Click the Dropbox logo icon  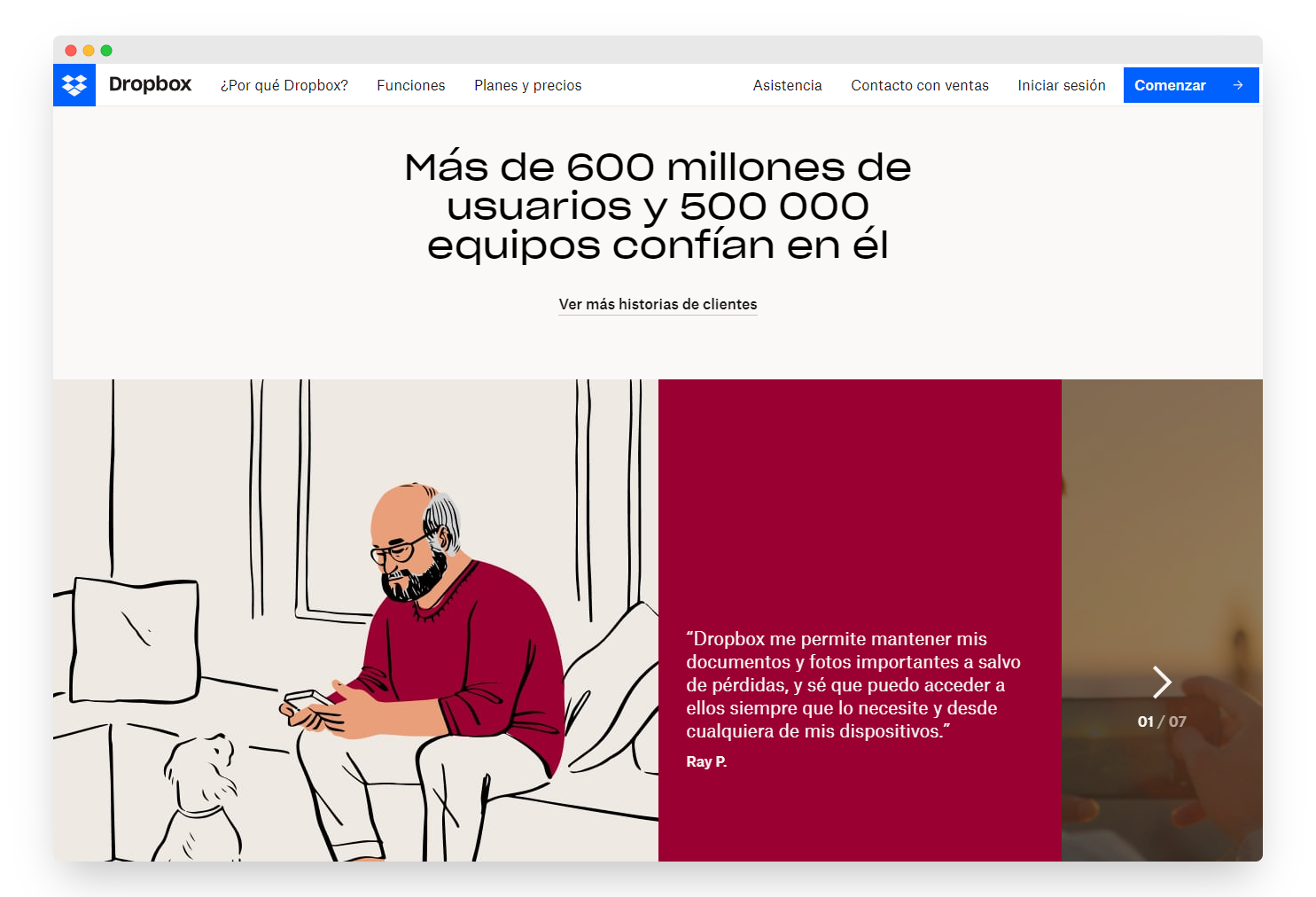click(x=74, y=85)
